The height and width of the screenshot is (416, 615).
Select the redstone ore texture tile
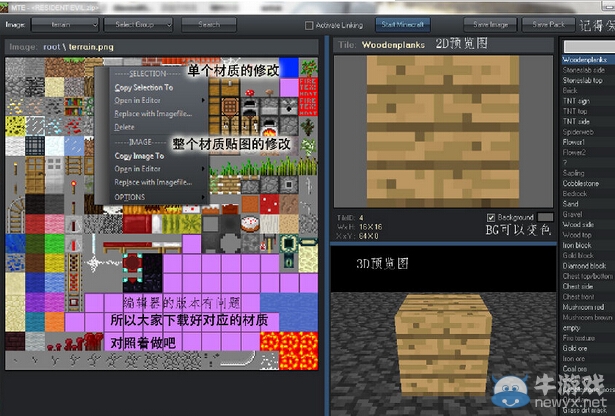coord(74,126)
